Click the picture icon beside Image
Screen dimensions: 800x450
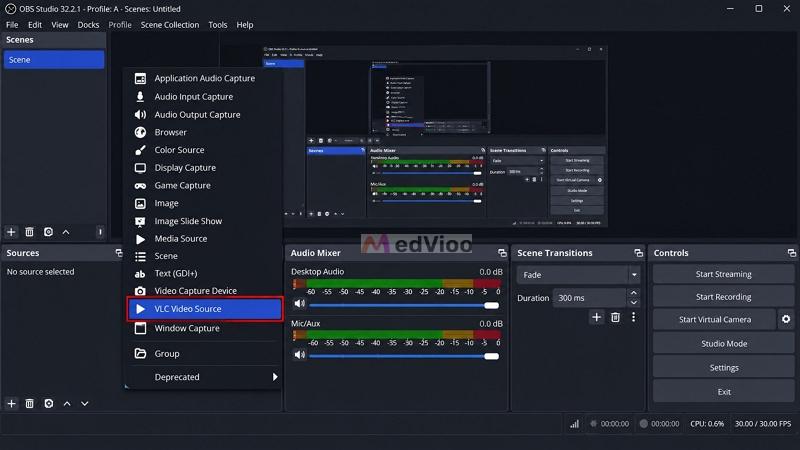140,203
